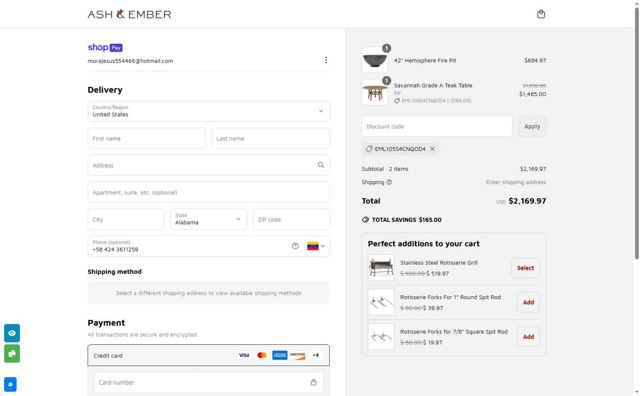This screenshot has width=640, height=396.
Task: Click the $1,485.00 table price
Action: click(532, 94)
